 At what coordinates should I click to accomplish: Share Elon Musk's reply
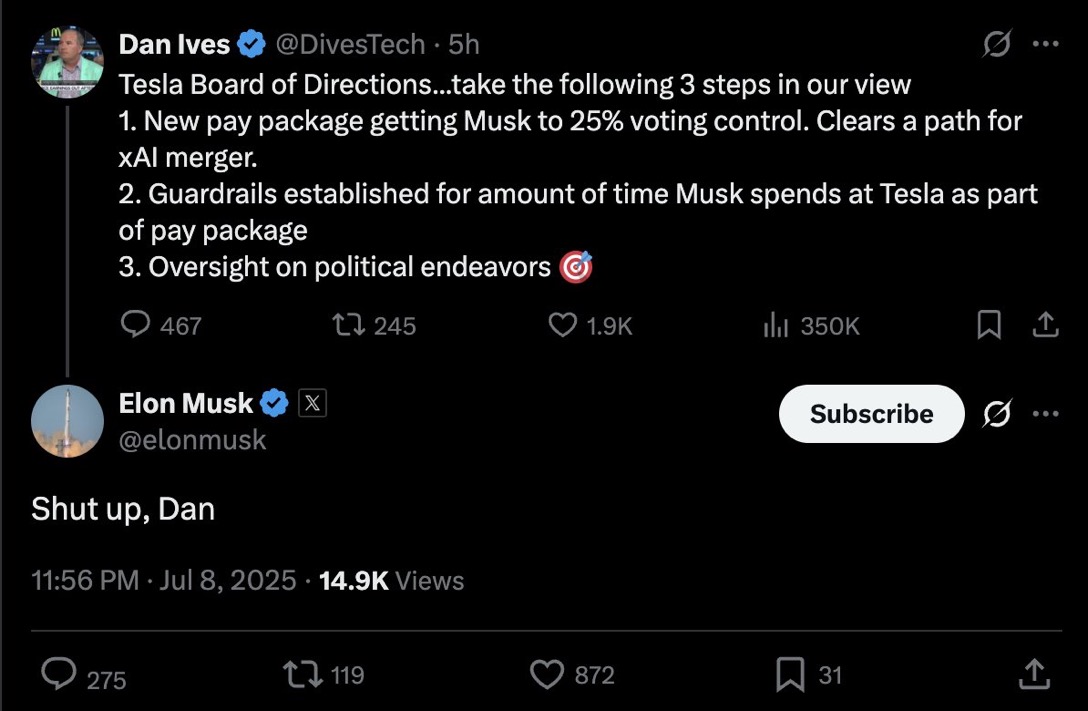click(1034, 675)
